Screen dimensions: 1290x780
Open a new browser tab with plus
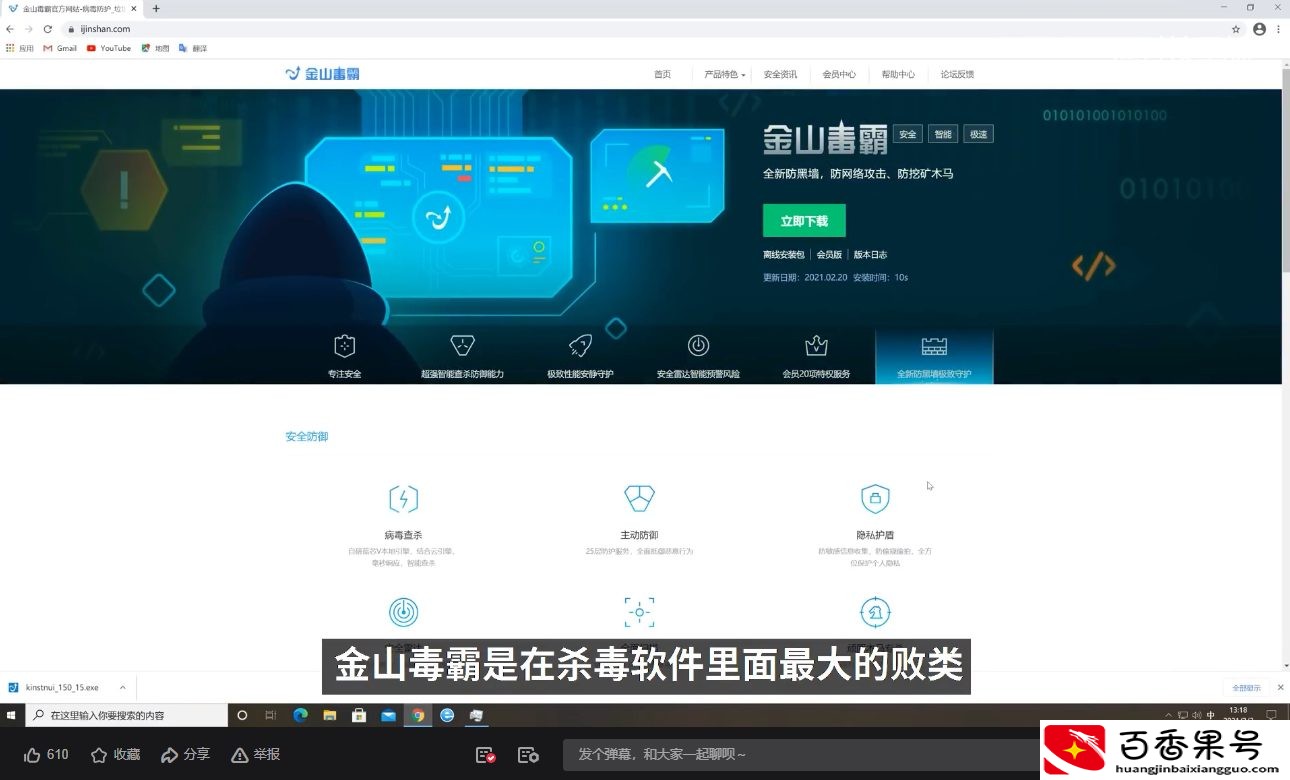pyautogui.click(x=156, y=8)
